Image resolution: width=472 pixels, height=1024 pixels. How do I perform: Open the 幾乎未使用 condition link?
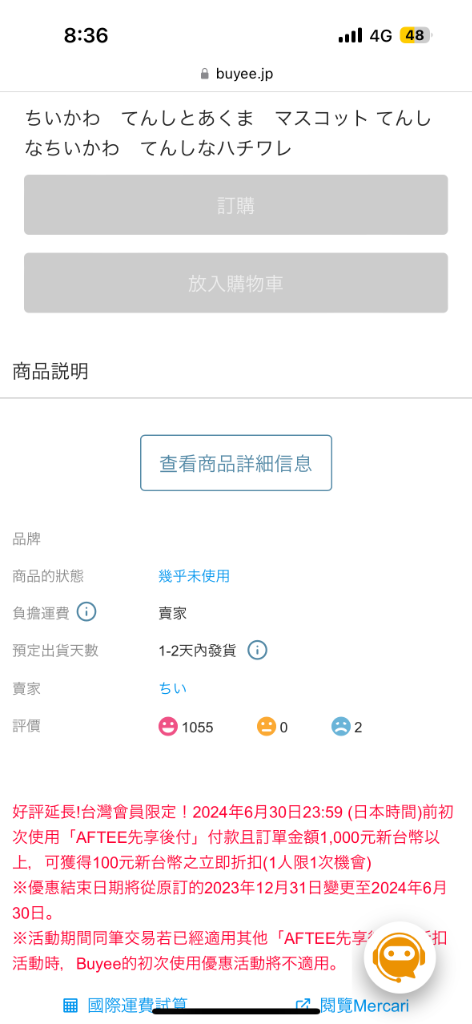pos(194,576)
